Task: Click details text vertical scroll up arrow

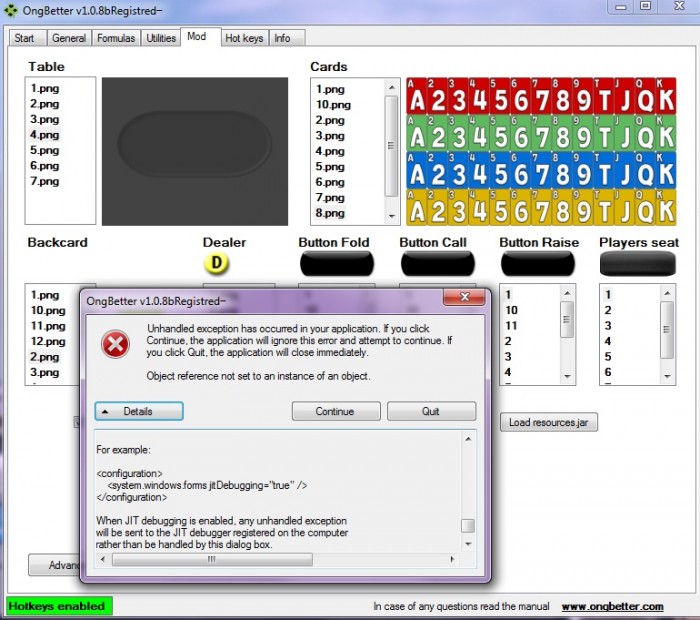Action: pyautogui.click(x=468, y=439)
